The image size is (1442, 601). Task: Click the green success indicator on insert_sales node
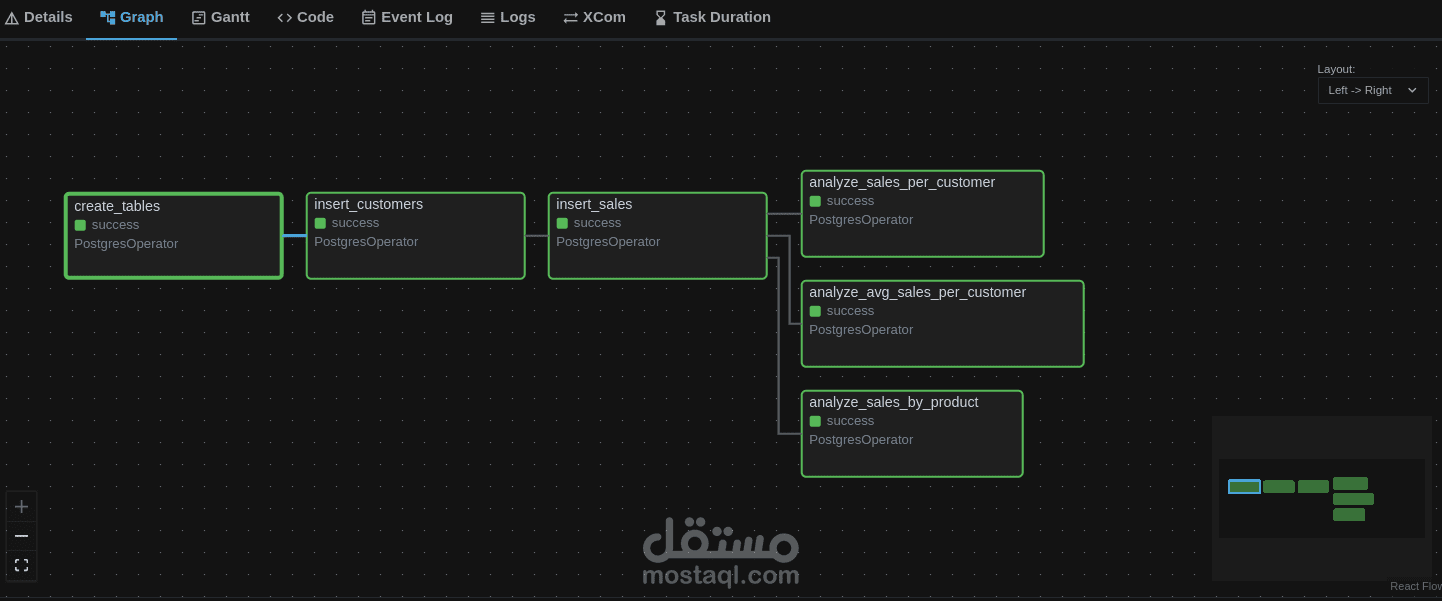[x=562, y=223]
